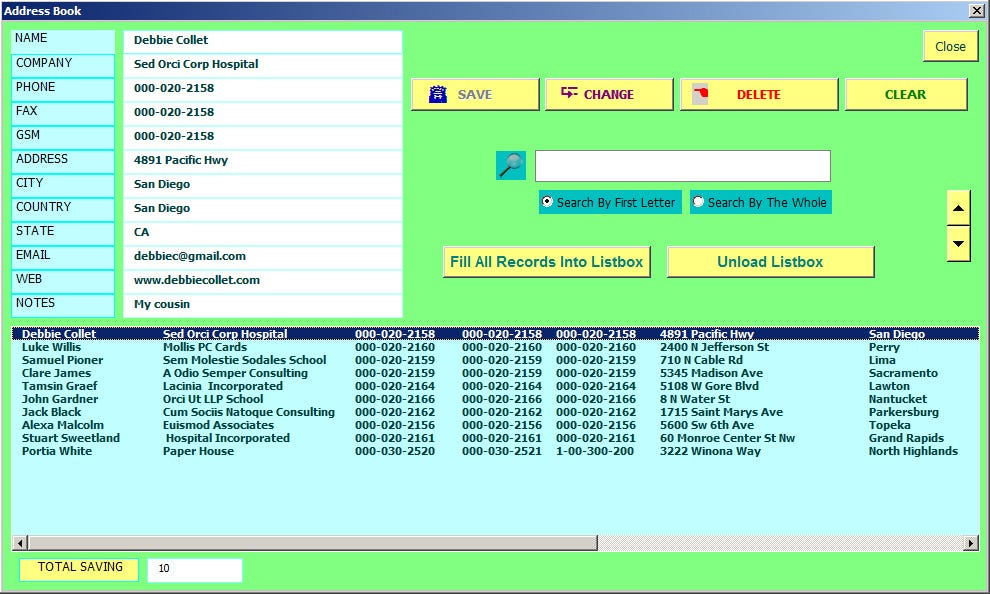Click the CLEAR button
This screenshot has width=990, height=594.
coord(905,93)
